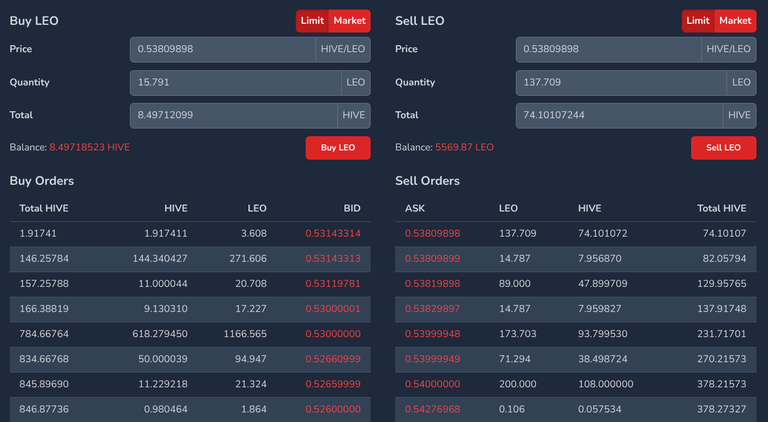This screenshot has height=422, width=768.
Task: Click sell order total 270.21573
Action: (x=722, y=359)
